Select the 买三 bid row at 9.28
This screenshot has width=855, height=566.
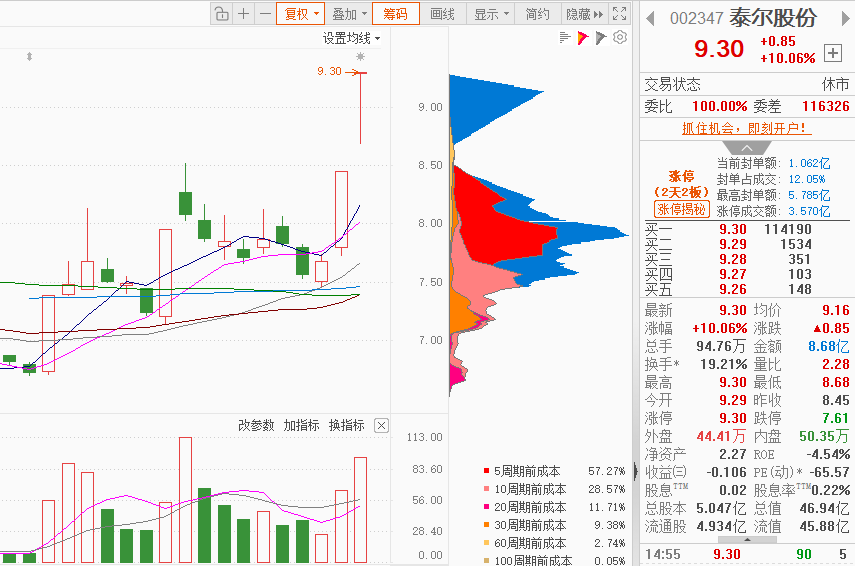coord(746,259)
